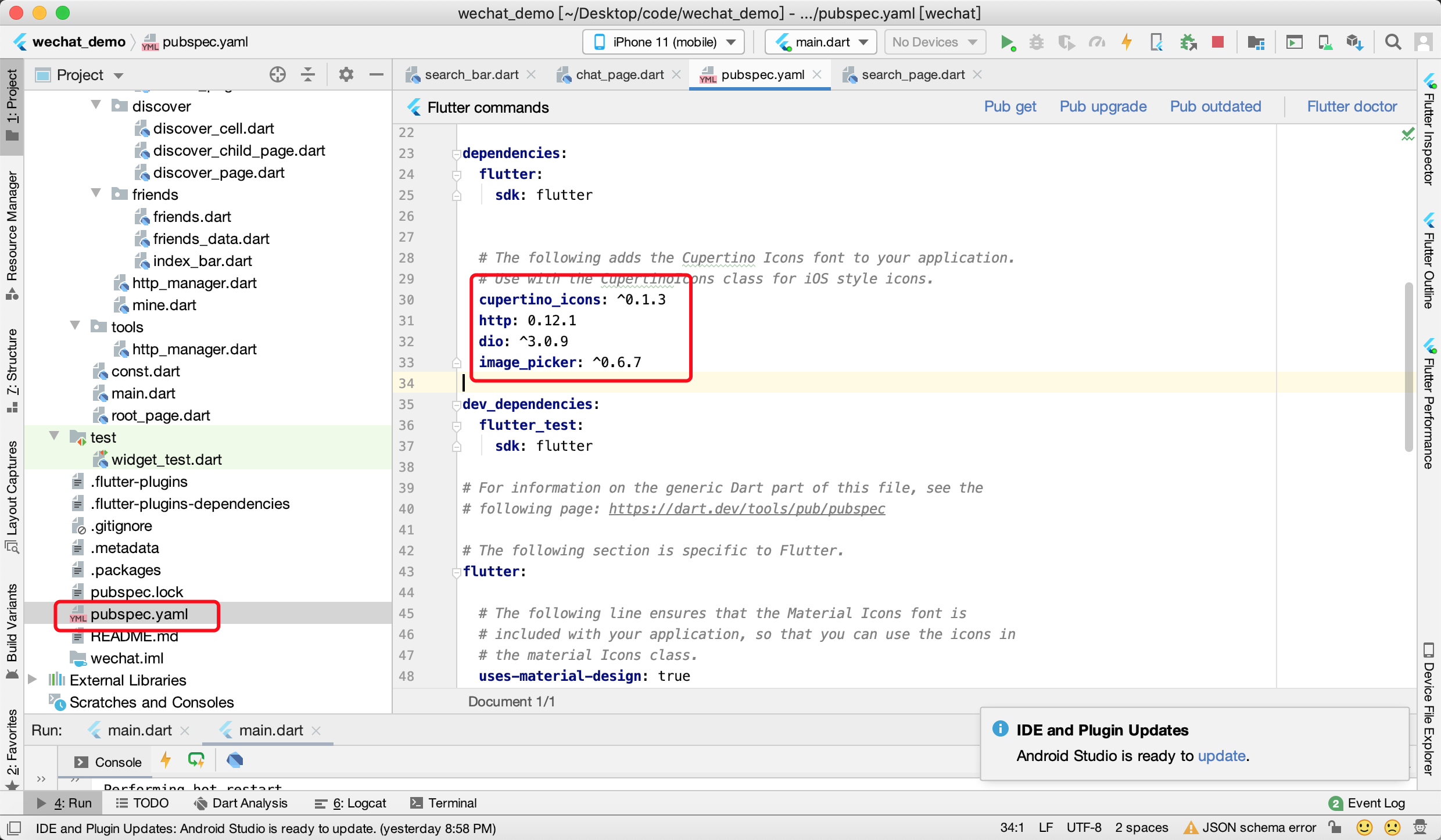Screen dimensions: 1441x840
Task: Click the Flutter Hot Reload lightning icon
Action: tap(1127, 42)
